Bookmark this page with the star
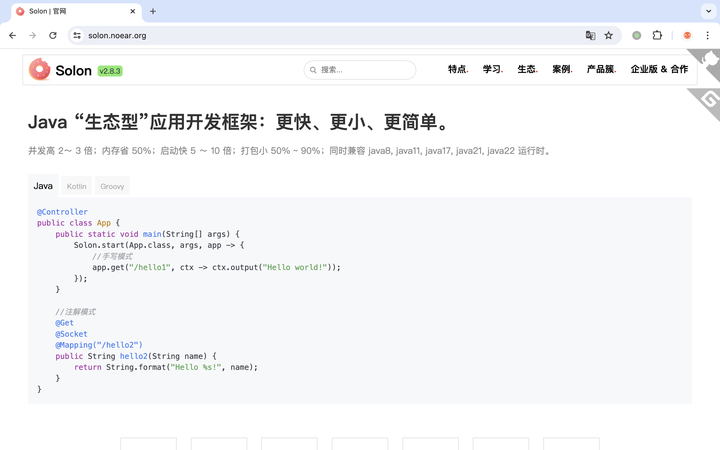This screenshot has height=450, width=720. click(609, 35)
